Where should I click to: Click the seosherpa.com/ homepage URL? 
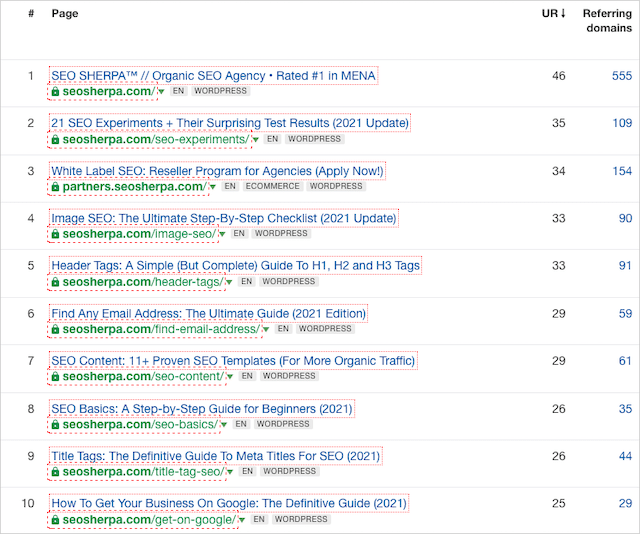(x=109, y=91)
